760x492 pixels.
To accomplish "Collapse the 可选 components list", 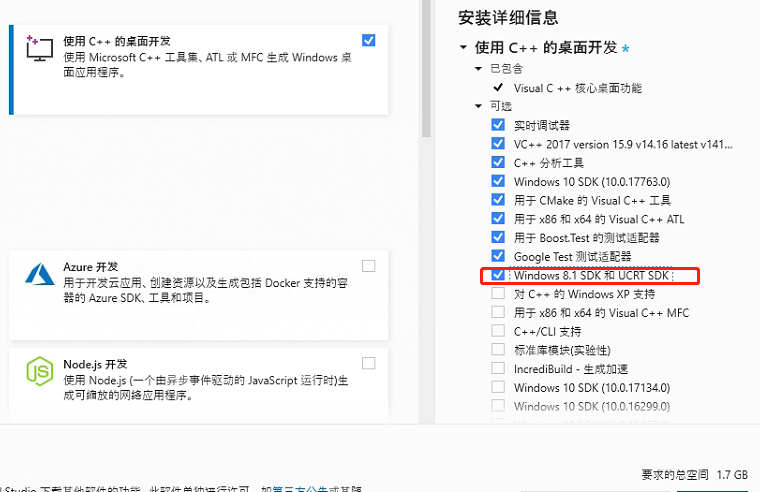I will coord(479,106).
